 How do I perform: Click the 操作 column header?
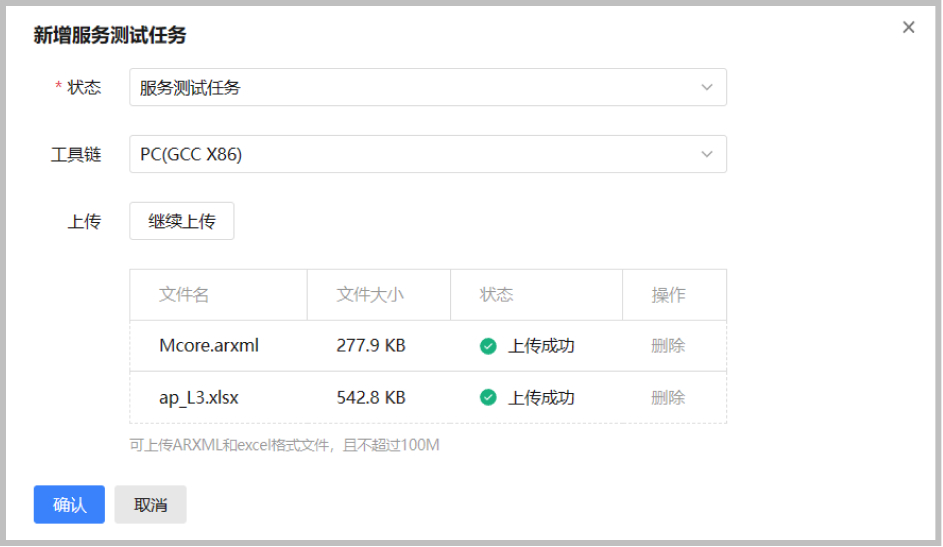[x=668, y=295]
